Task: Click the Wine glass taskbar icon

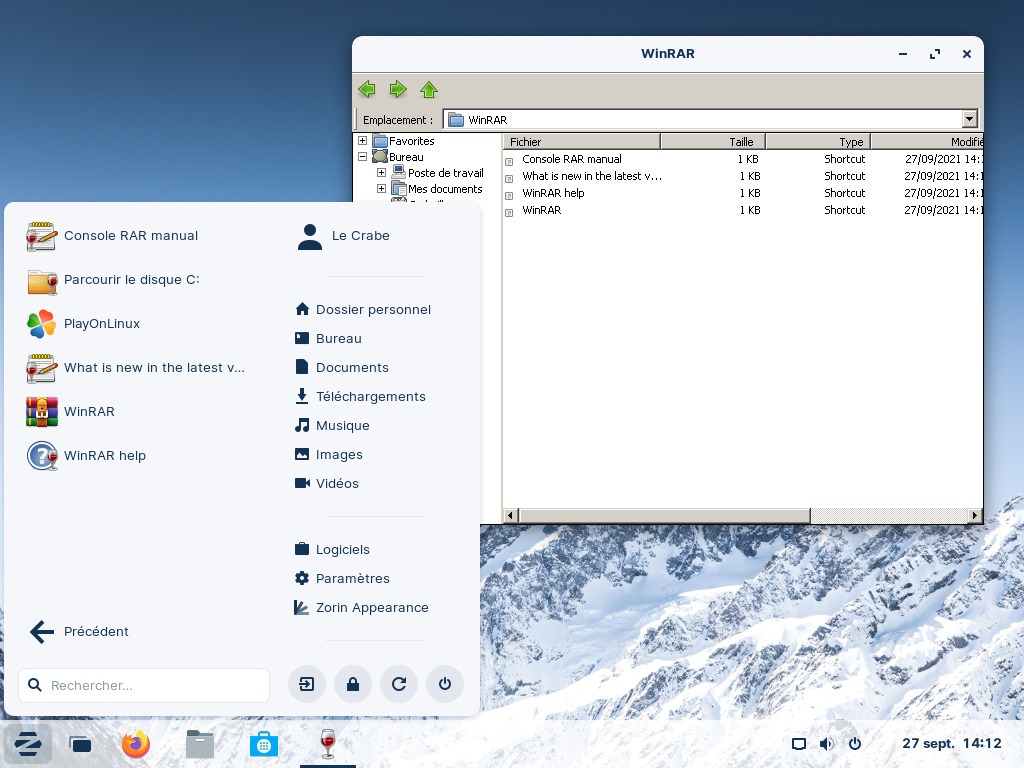Action: (x=328, y=743)
